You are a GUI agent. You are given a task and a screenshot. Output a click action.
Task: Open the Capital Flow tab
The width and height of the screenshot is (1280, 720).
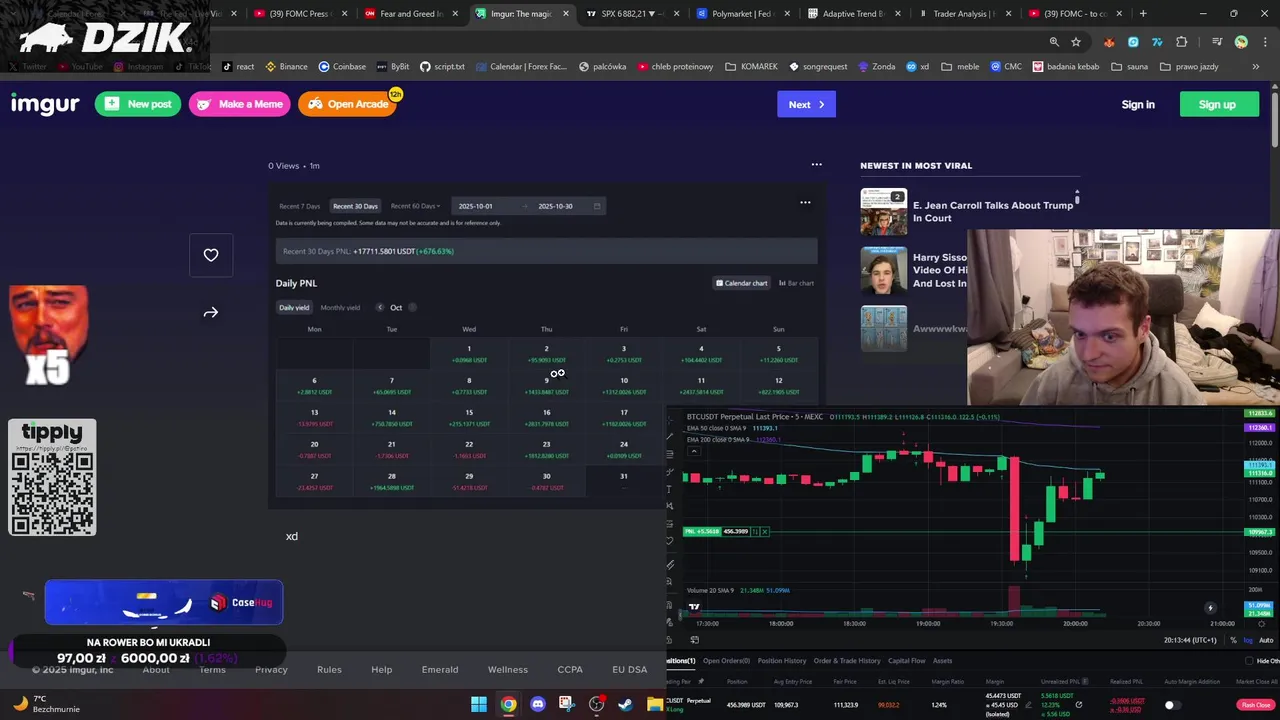pyautogui.click(x=907, y=661)
